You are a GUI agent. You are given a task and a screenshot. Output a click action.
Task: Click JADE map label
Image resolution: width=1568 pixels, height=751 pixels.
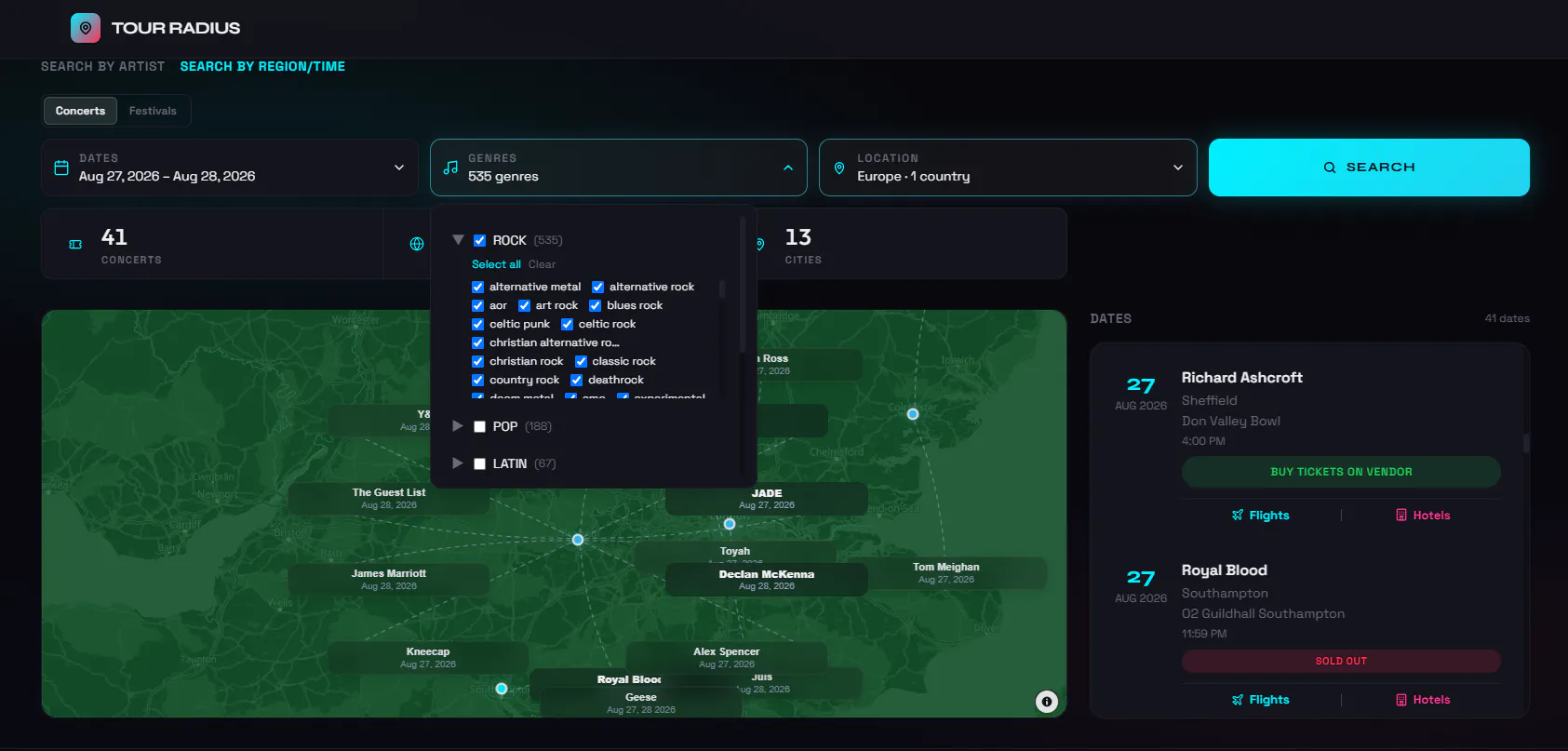[x=767, y=499]
